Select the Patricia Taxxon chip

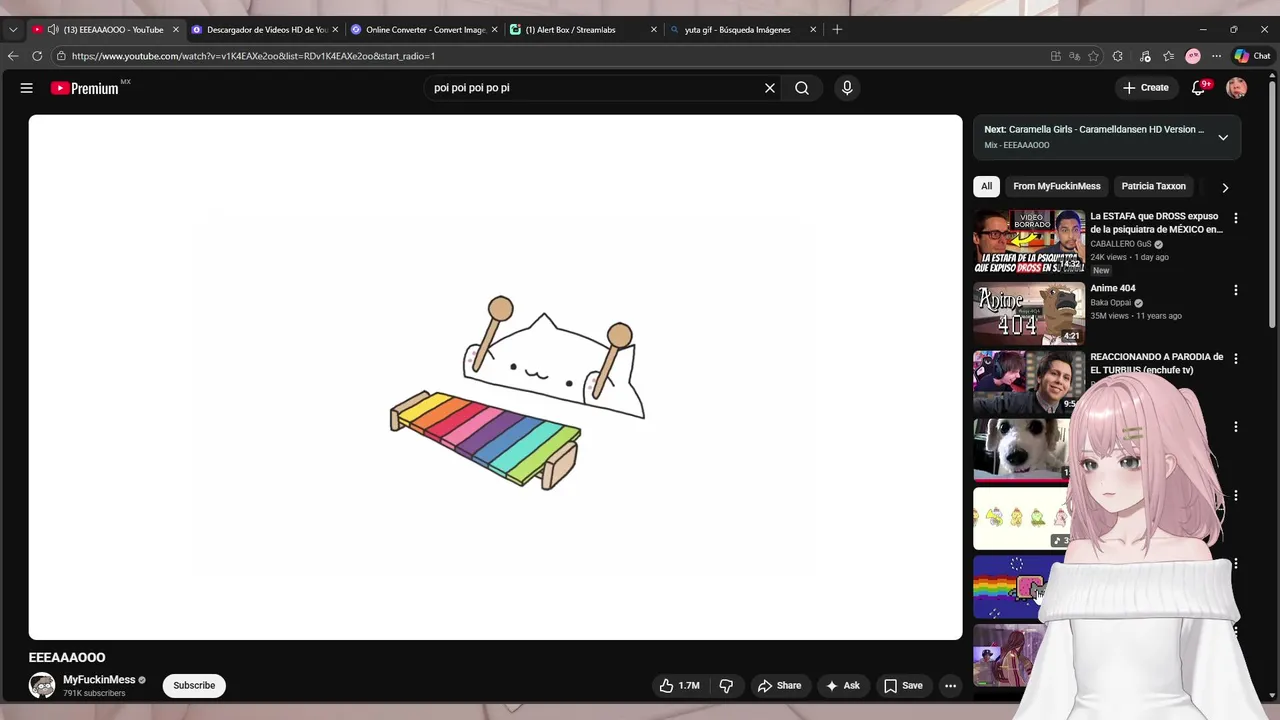coord(1153,186)
